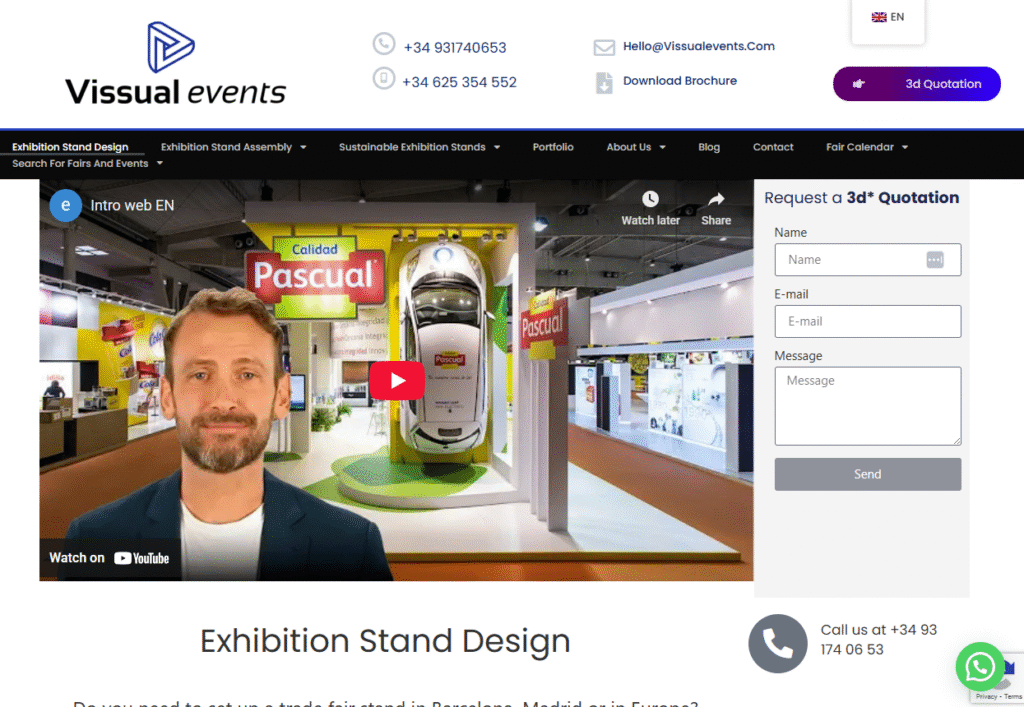This screenshot has height=707, width=1024.
Task: Open the Fair Calendar menu
Action: pyautogui.click(x=859, y=147)
